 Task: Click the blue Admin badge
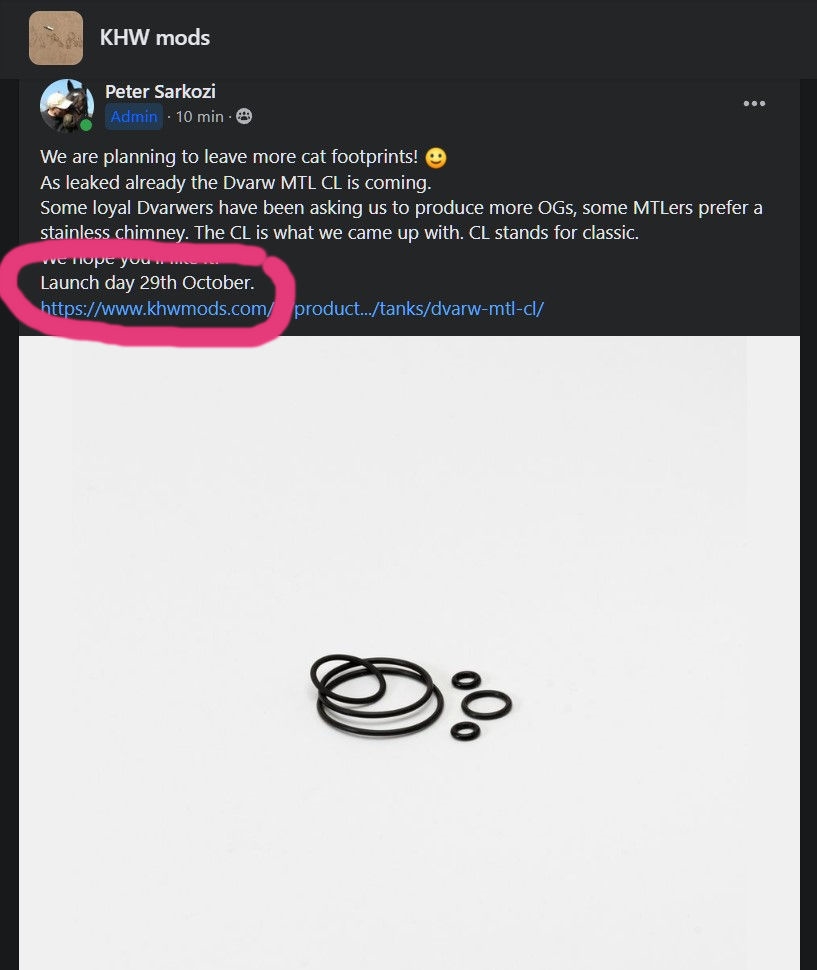click(134, 117)
